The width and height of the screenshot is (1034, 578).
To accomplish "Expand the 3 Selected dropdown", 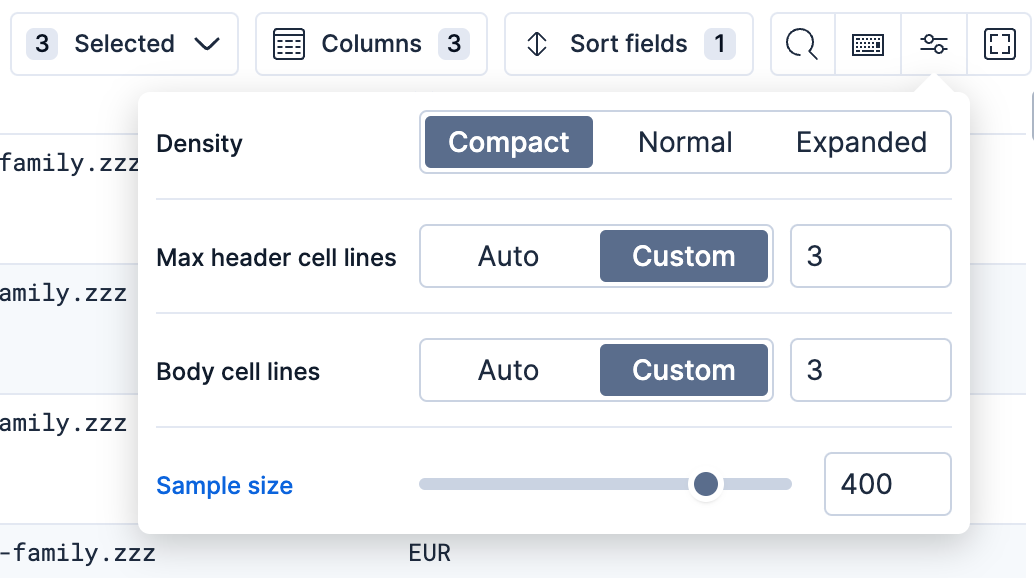I will (124, 43).
